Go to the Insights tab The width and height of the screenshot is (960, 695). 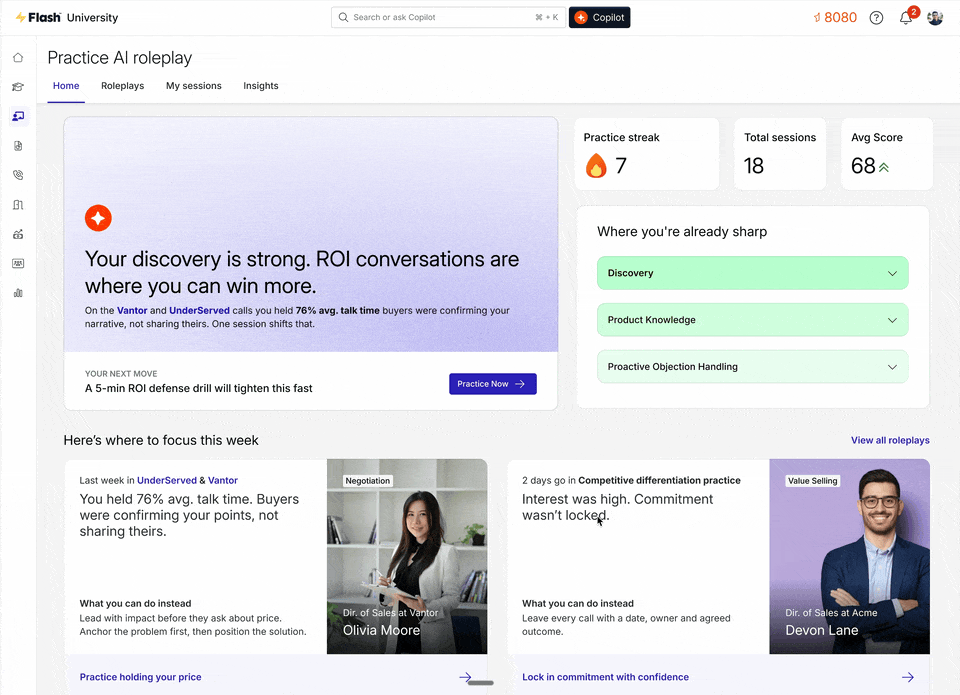point(261,86)
